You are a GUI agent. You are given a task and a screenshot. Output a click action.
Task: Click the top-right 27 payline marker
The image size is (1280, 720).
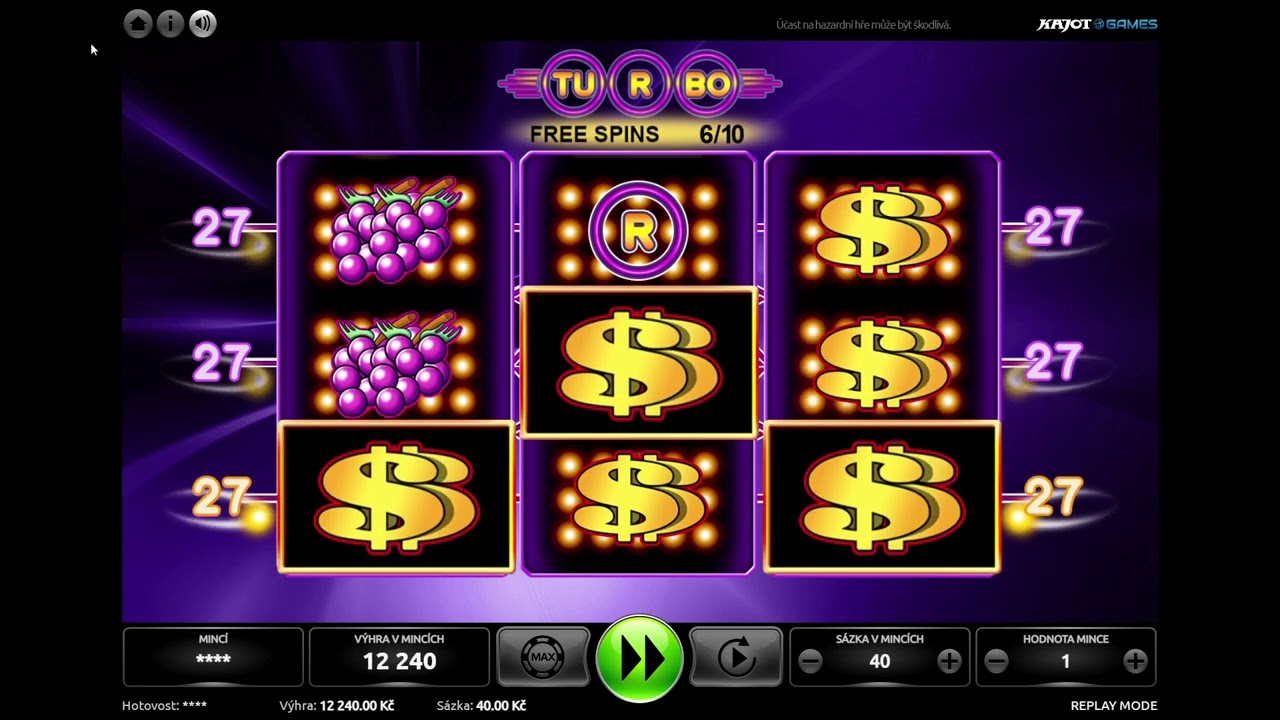(1053, 228)
